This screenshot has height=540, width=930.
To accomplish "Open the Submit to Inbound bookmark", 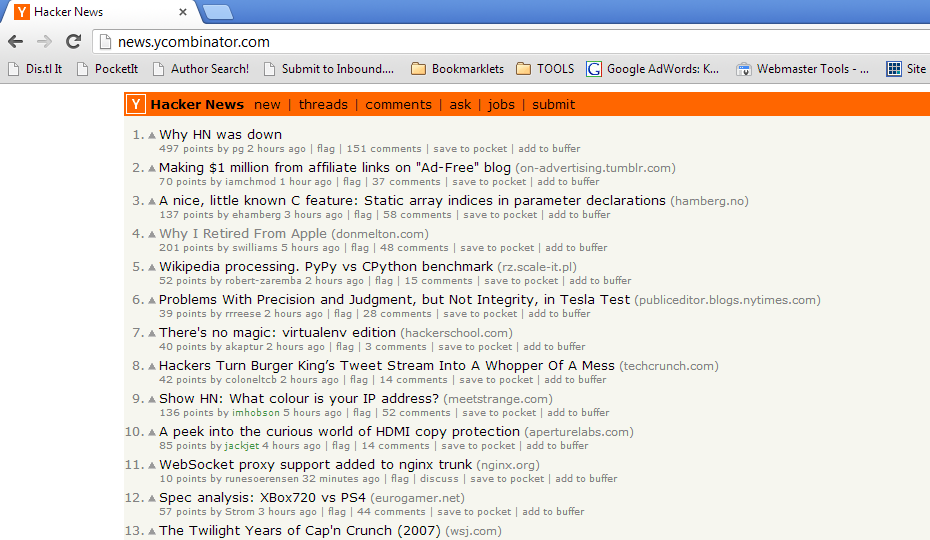I will tap(329, 69).
